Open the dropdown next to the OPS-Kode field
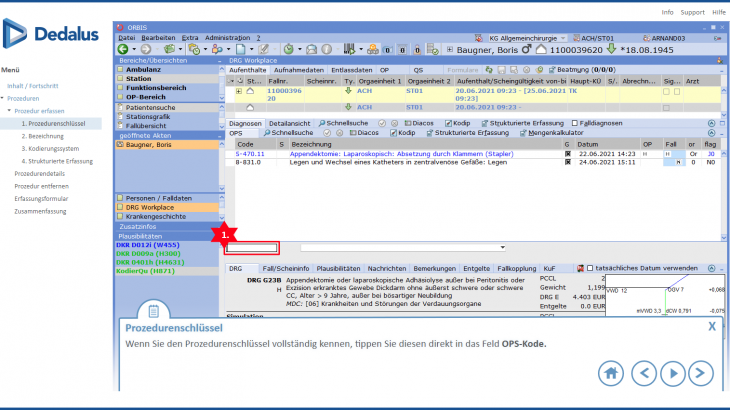Screen dimensions: 730x410 tap(502, 247)
